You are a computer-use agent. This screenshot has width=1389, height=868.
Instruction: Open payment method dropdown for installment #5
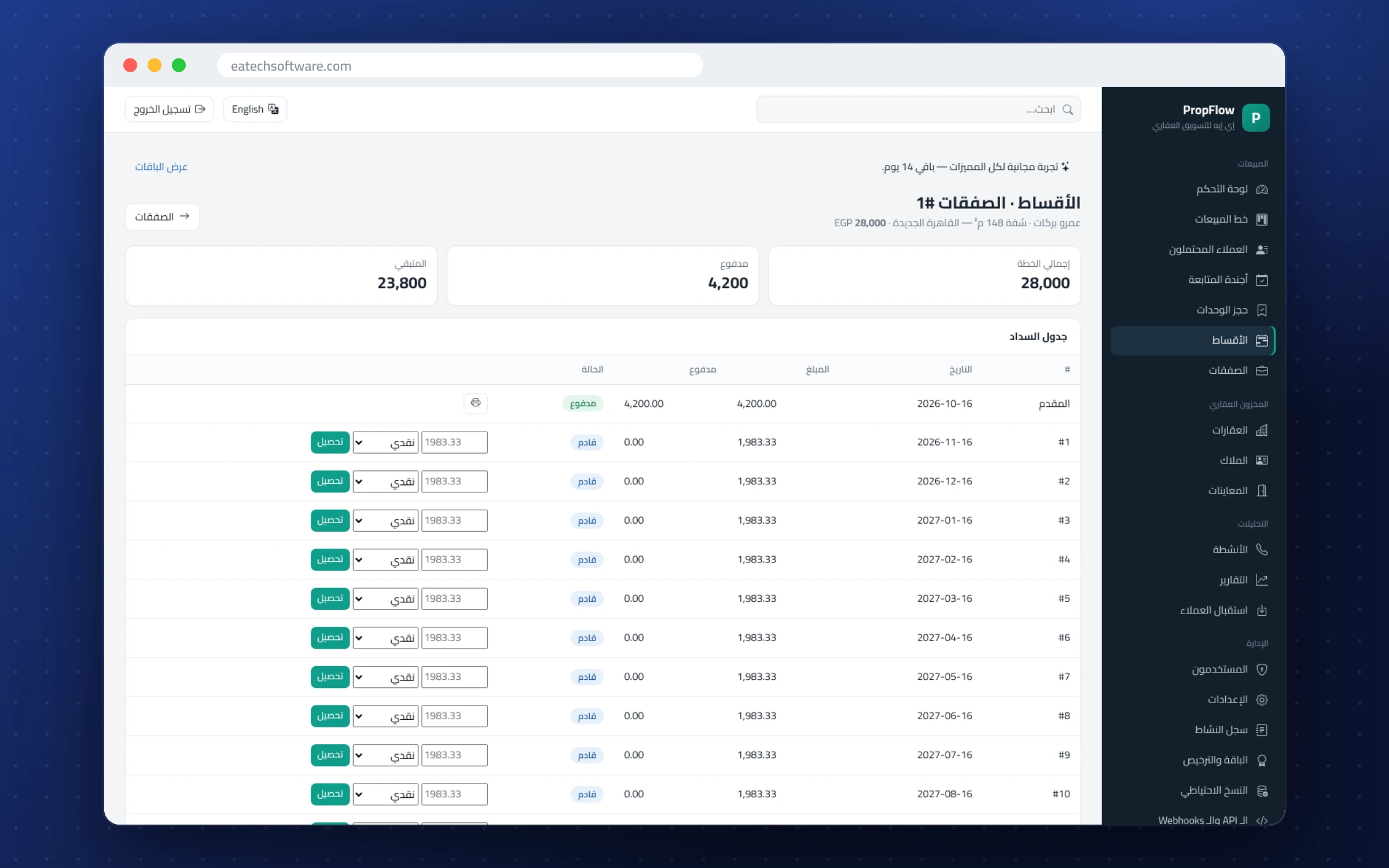(385, 598)
